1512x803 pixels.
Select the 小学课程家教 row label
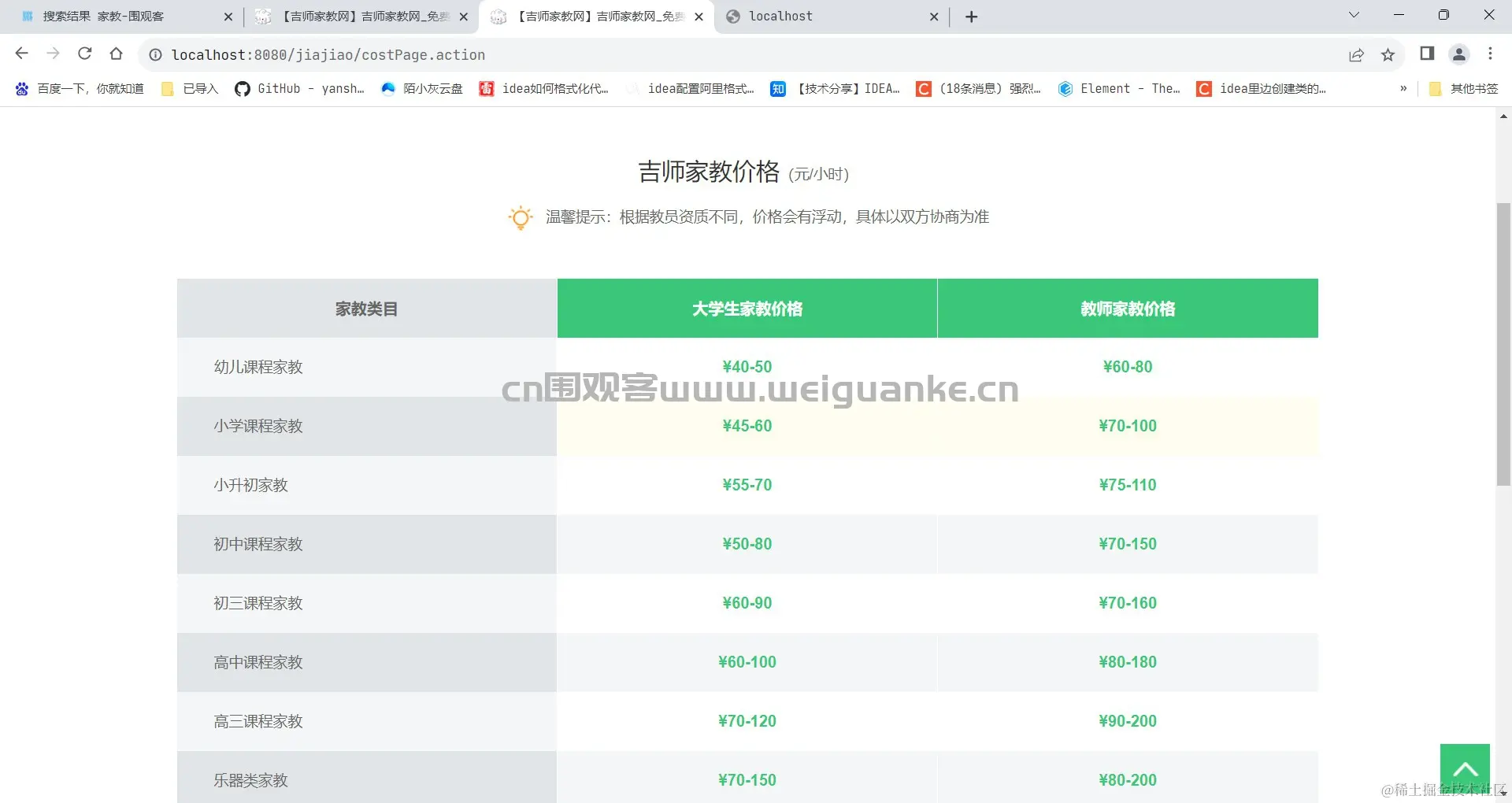[258, 426]
